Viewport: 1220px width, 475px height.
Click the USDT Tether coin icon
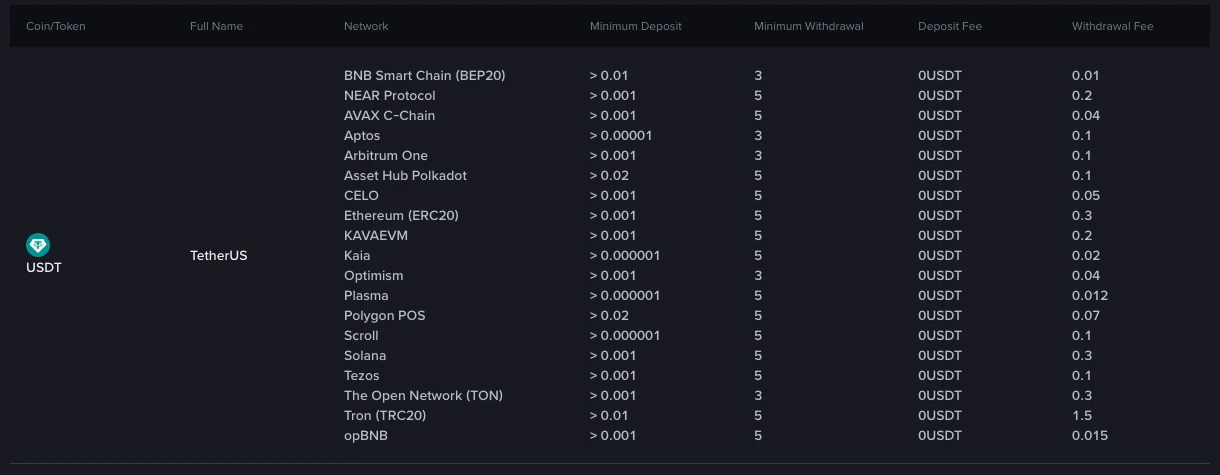click(x=38, y=245)
